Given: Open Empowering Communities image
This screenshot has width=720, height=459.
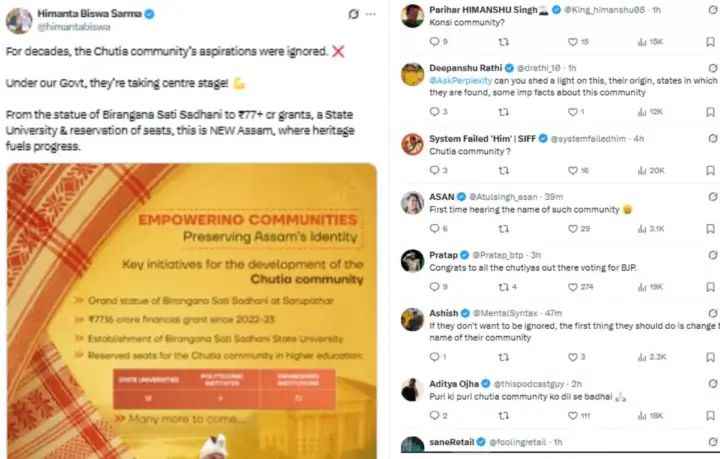Looking at the screenshot, I should (192, 311).
